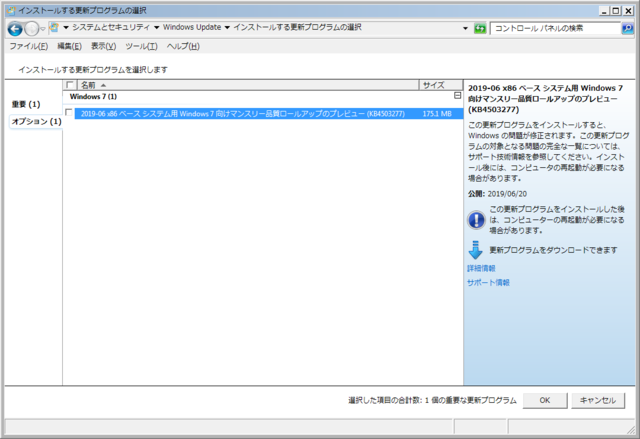640x439 pixels.
Task: Click the restart-required exclamation icon
Action: [x=476, y=220]
